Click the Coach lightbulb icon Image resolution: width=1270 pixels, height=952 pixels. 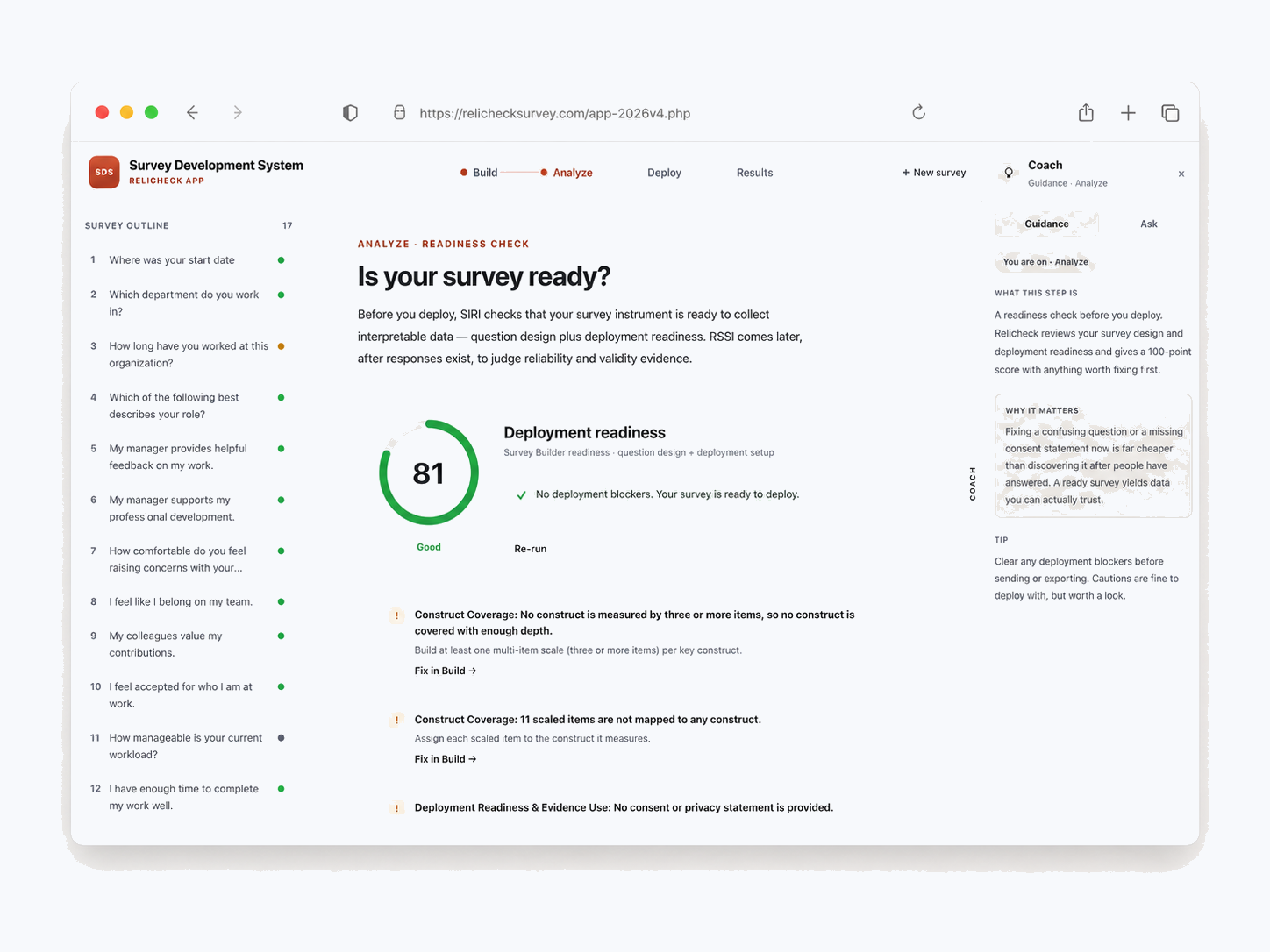[x=1009, y=173]
